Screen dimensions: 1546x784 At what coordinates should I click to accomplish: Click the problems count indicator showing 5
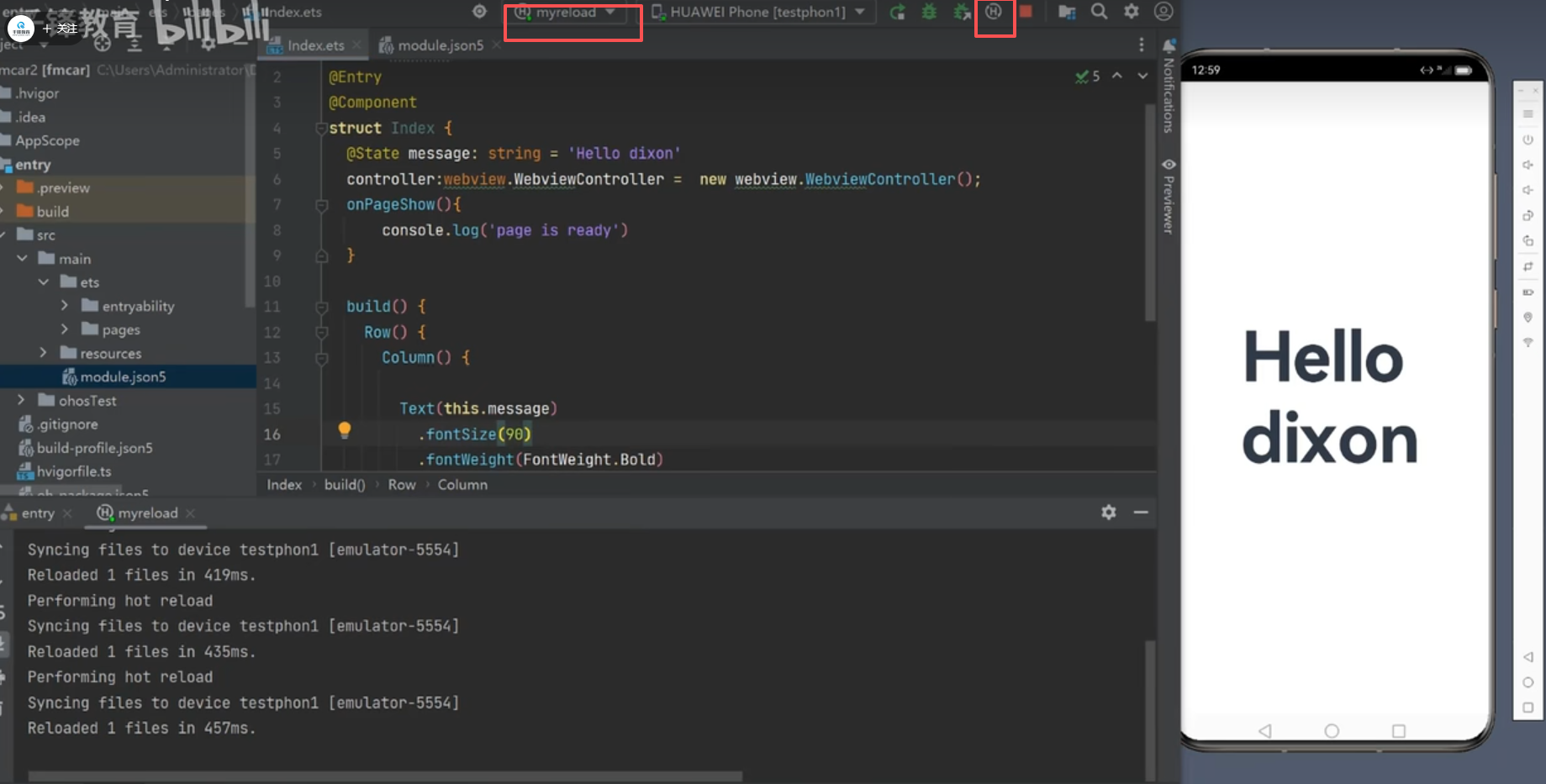(x=1088, y=76)
